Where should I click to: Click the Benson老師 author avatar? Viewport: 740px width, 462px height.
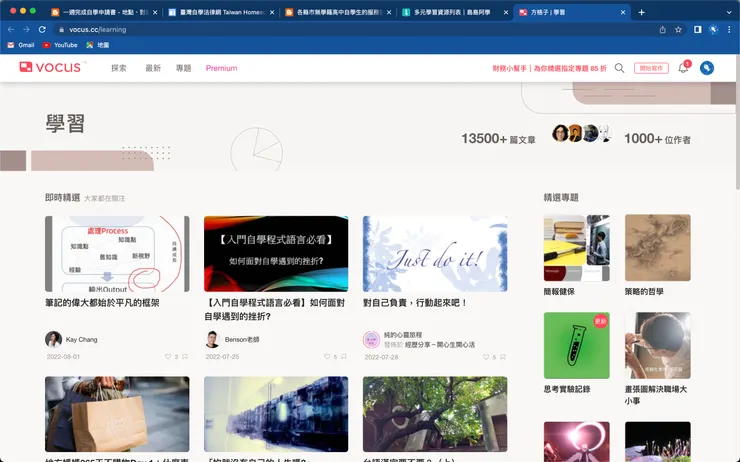click(212, 339)
